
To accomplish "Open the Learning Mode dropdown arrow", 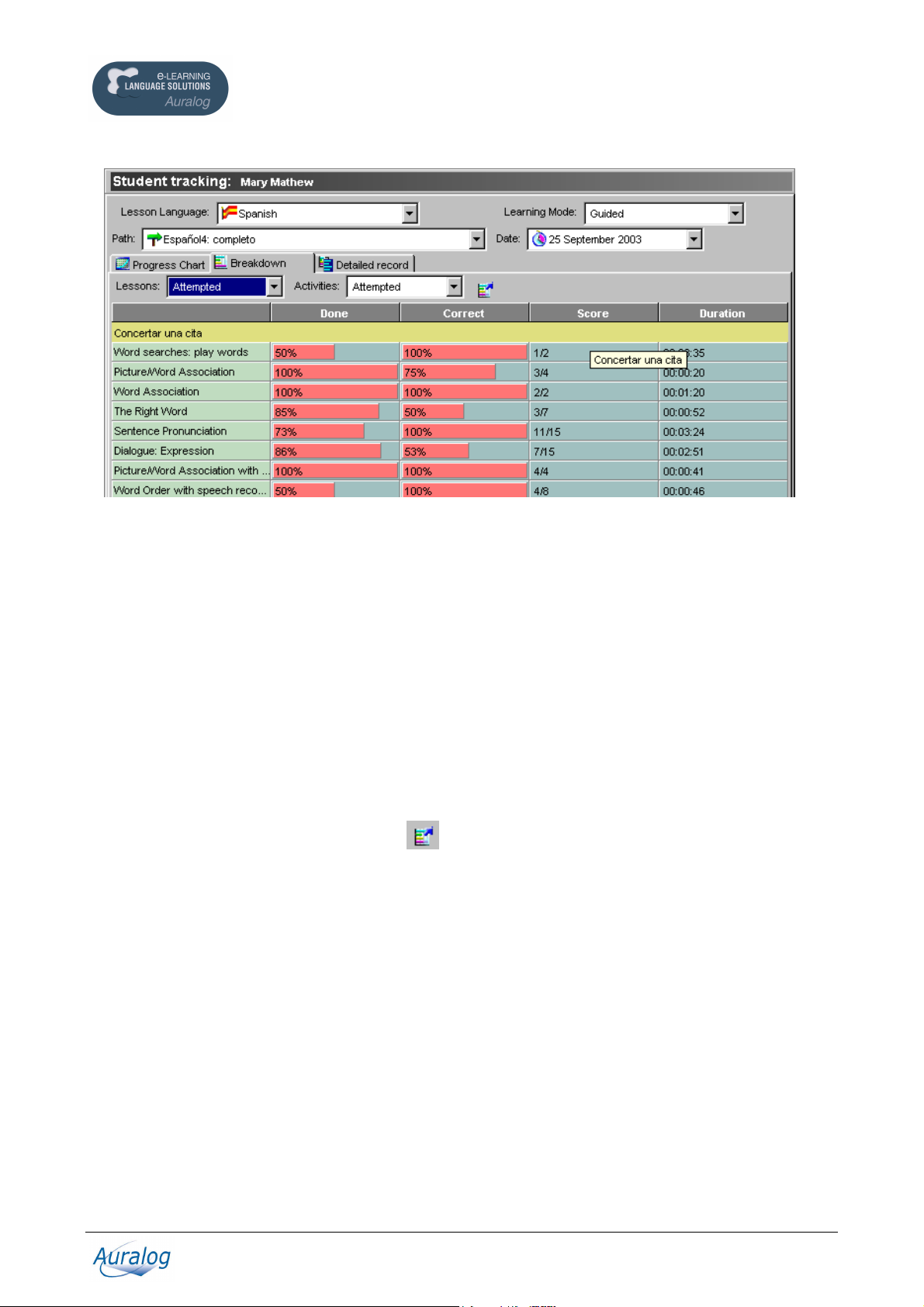I will tap(735, 213).
